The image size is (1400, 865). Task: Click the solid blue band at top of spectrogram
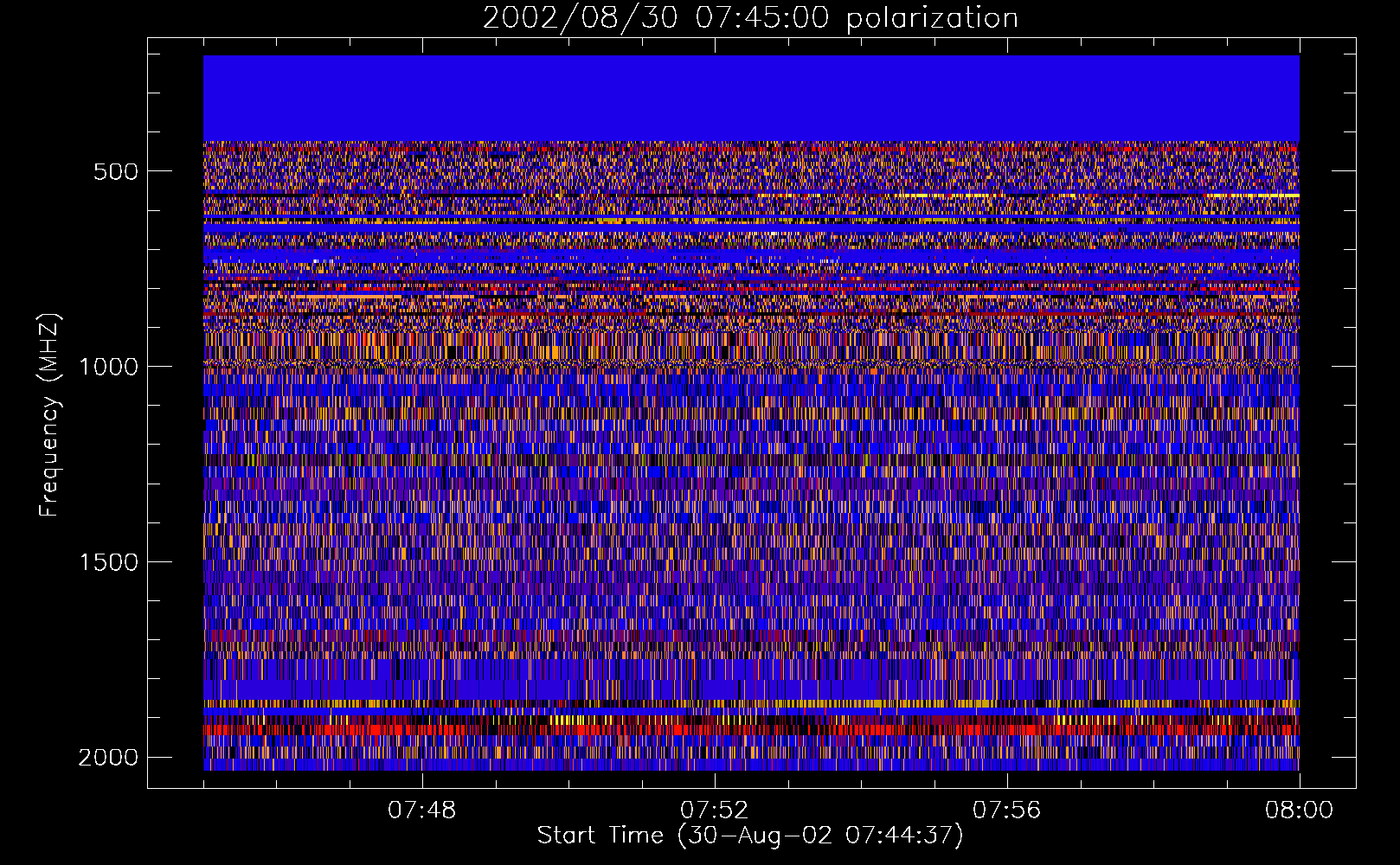[x=751, y=98]
